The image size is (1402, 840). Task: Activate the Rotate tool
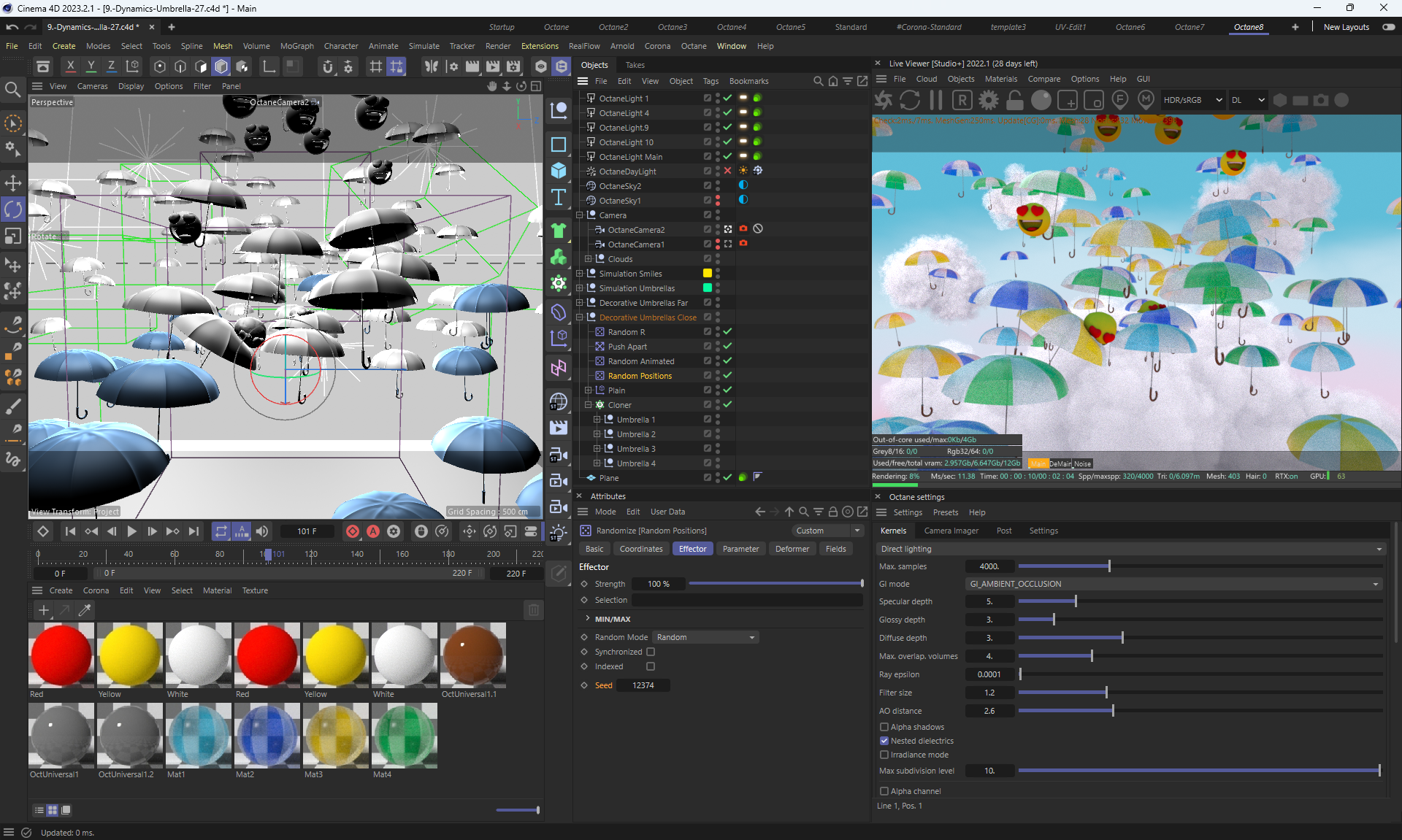pyautogui.click(x=13, y=209)
